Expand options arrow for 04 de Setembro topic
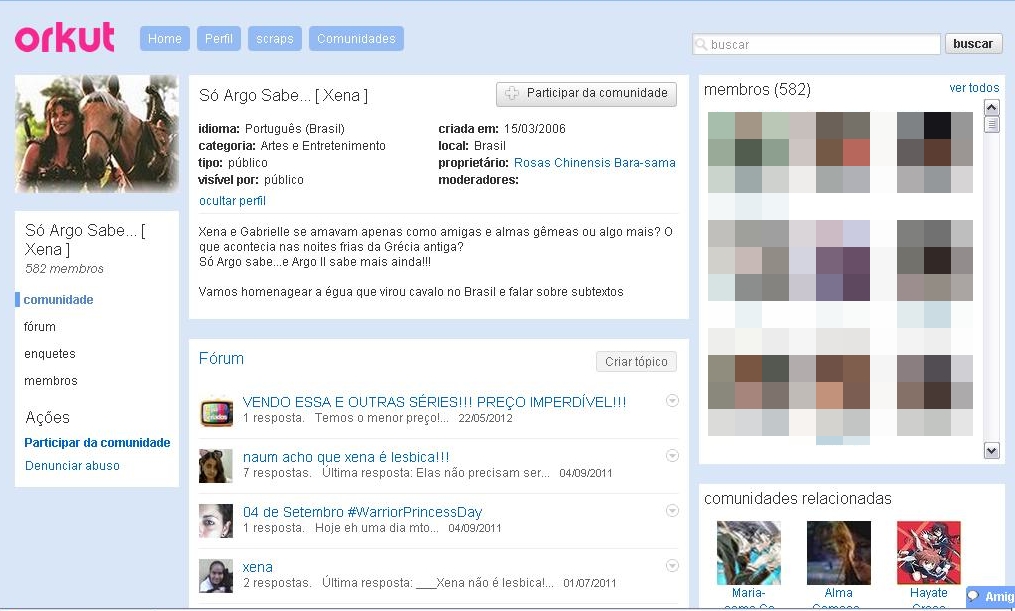Image resolution: width=1015 pixels, height=611 pixels. [673, 511]
